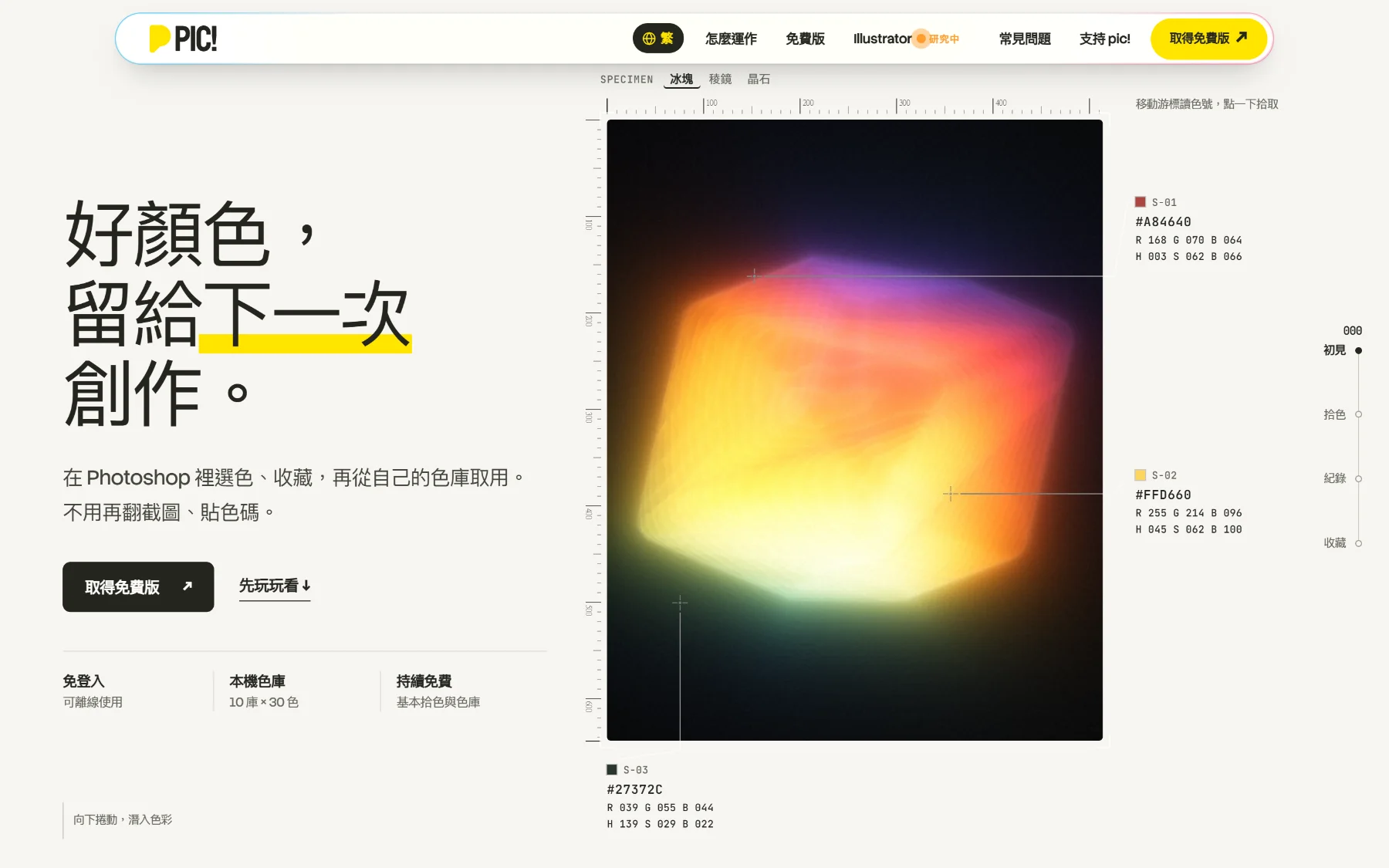Click 支持 pic! in the navbar
Image resolution: width=1389 pixels, height=868 pixels.
[x=1104, y=39]
